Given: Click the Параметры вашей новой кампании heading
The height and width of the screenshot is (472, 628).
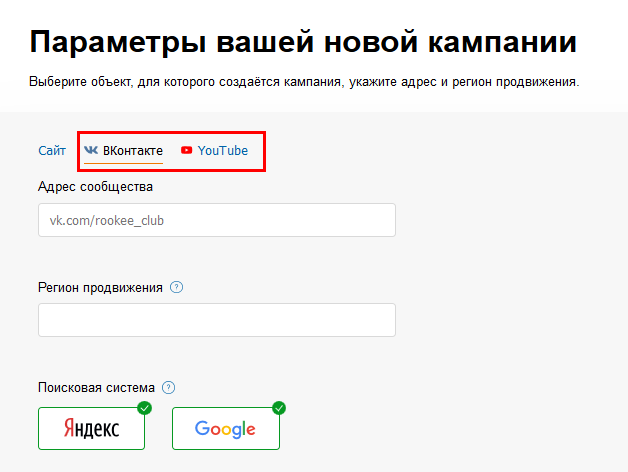Looking at the screenshot, I should [303, 42].
